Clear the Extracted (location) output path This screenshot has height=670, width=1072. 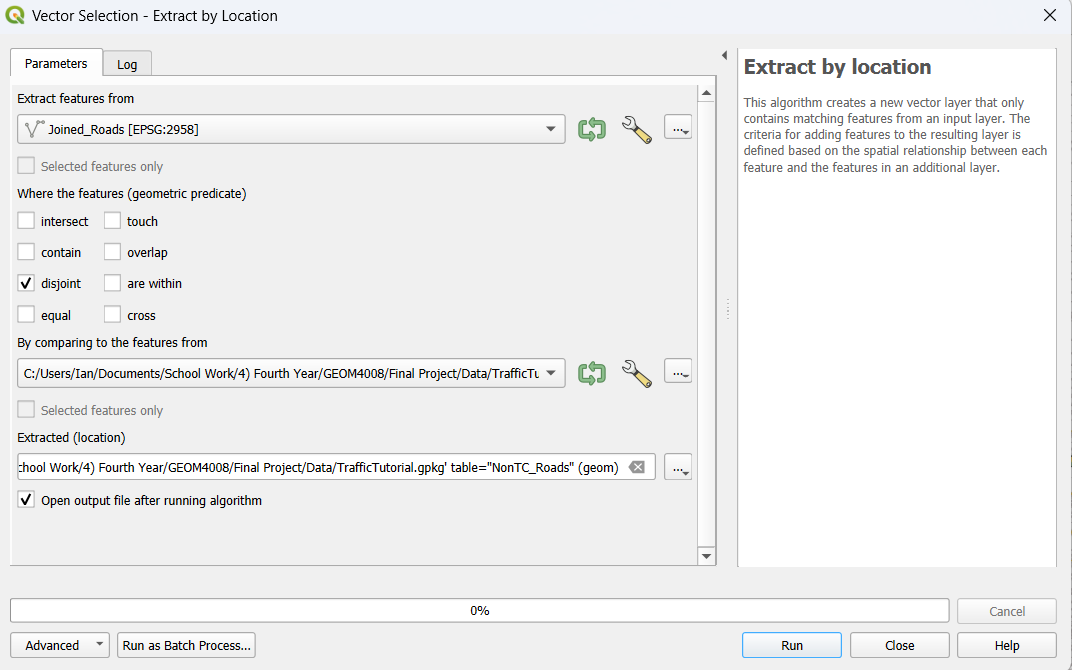pos(637,467)
